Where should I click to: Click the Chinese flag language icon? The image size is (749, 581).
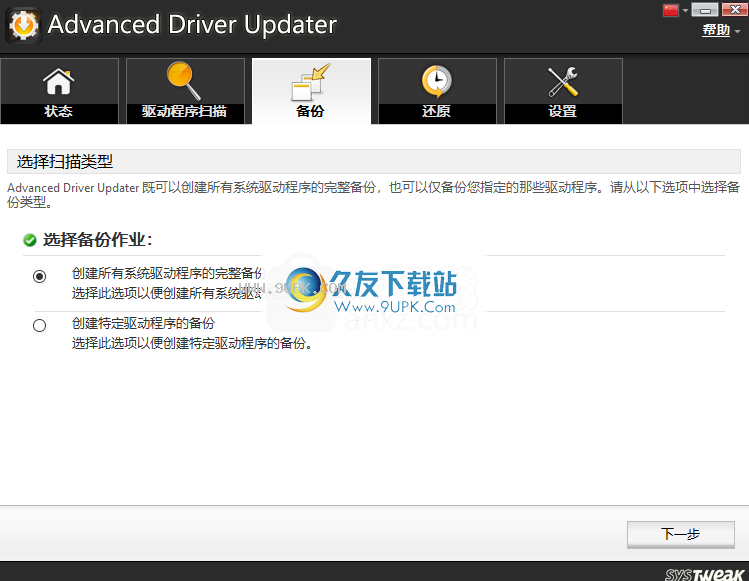point(671,10)
